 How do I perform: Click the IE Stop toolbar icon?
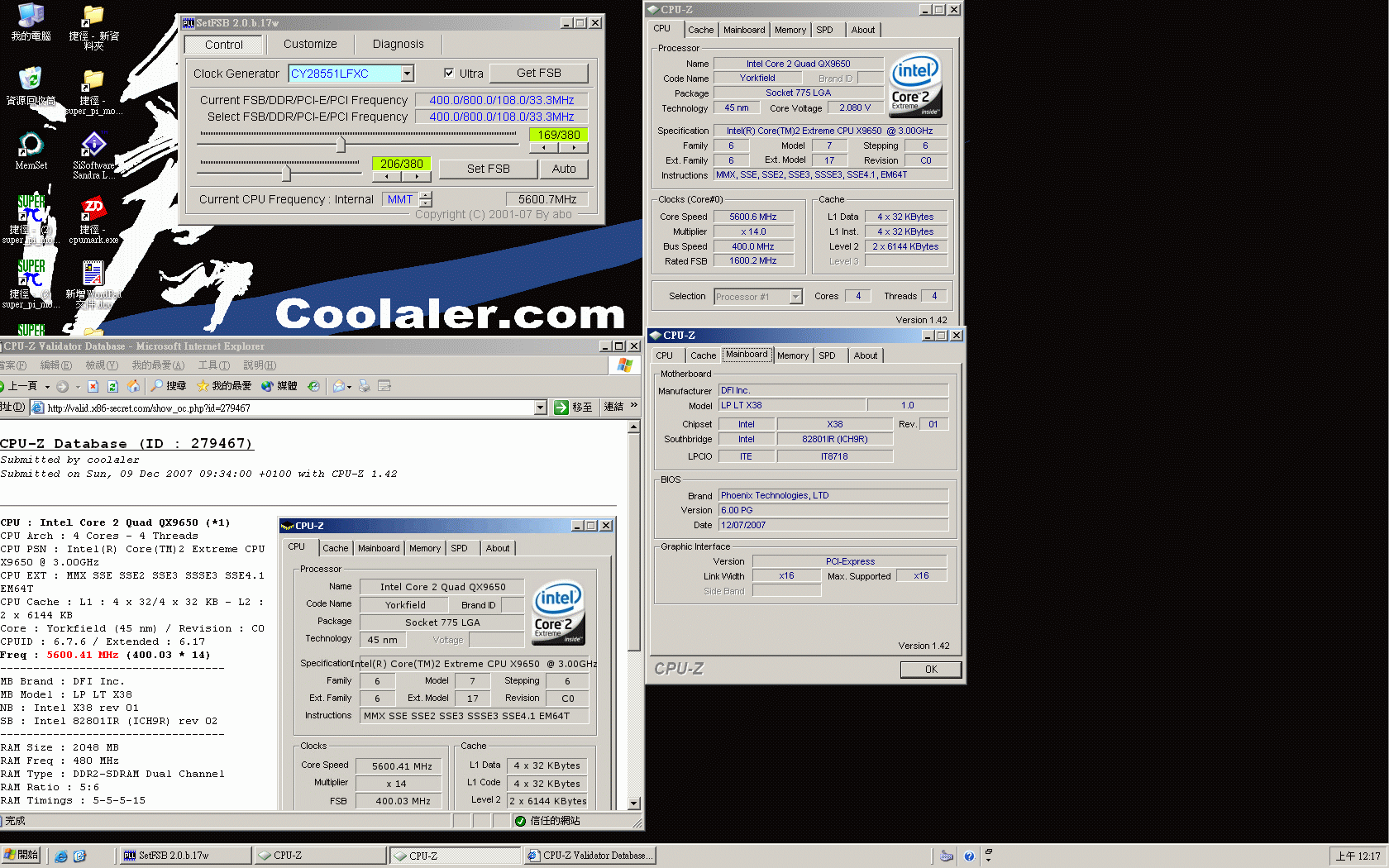93,386
